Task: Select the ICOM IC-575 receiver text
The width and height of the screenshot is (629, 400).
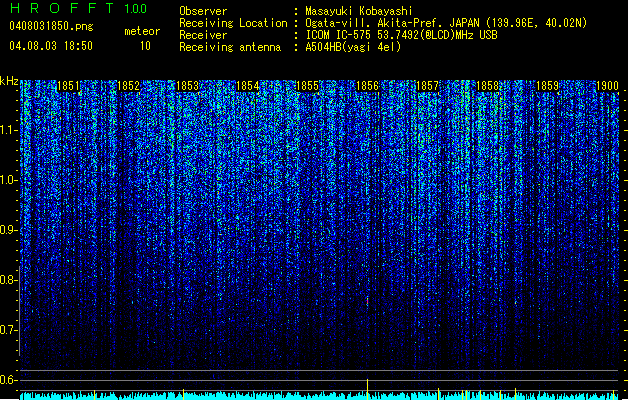Action: 401,35
